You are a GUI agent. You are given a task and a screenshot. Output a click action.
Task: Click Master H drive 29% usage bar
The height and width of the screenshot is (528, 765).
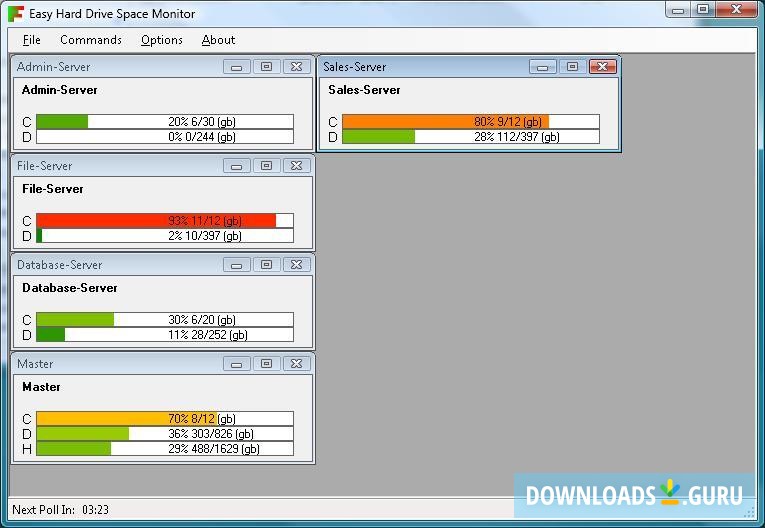click(165, 449)
